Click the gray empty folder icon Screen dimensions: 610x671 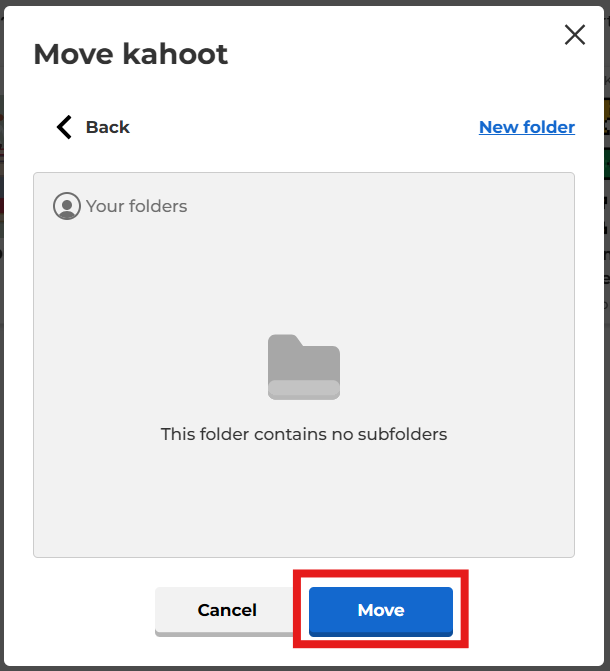(304, 367)
